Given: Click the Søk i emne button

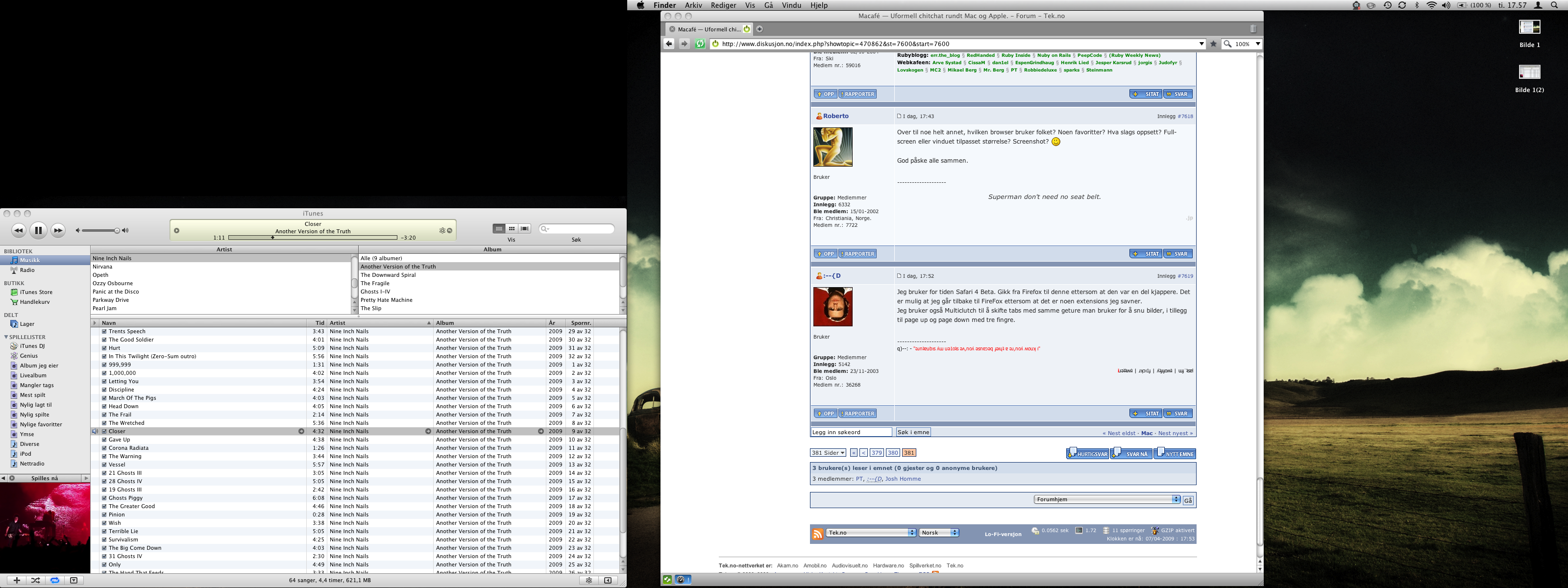Looking at the screenshot, I should click(x=914, y=432).
